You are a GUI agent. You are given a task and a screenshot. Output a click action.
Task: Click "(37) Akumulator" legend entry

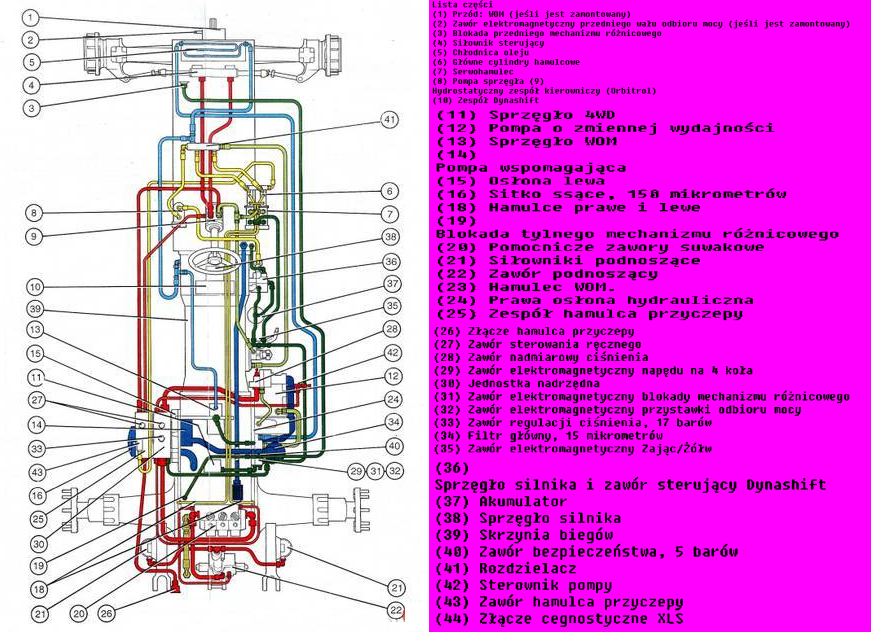(502, 502)
